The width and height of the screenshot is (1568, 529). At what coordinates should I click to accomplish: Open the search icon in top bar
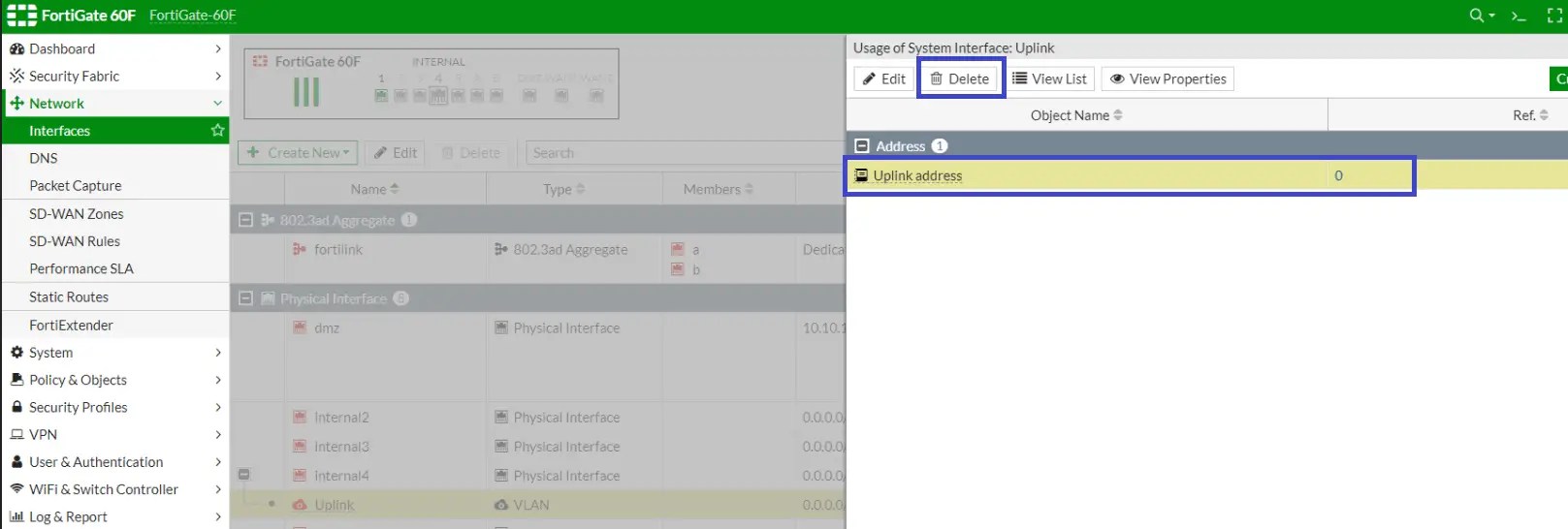pos(1477,16)
